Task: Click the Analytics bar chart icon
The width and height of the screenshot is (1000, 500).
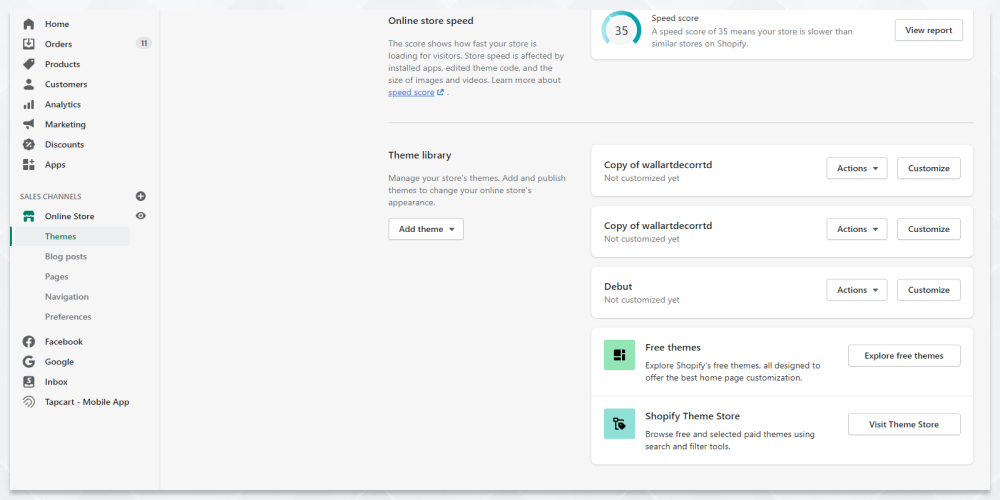Action: [29, 105]
